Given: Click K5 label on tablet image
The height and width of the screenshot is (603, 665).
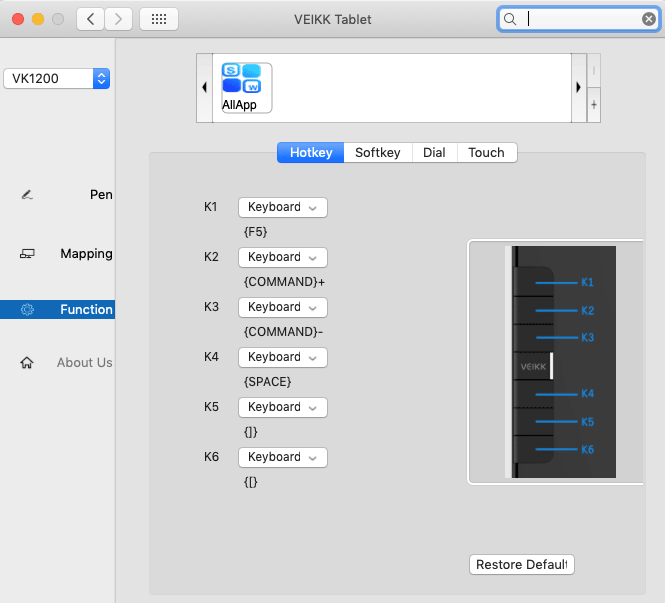Looking at the screenshot, I should coord(587,422).
